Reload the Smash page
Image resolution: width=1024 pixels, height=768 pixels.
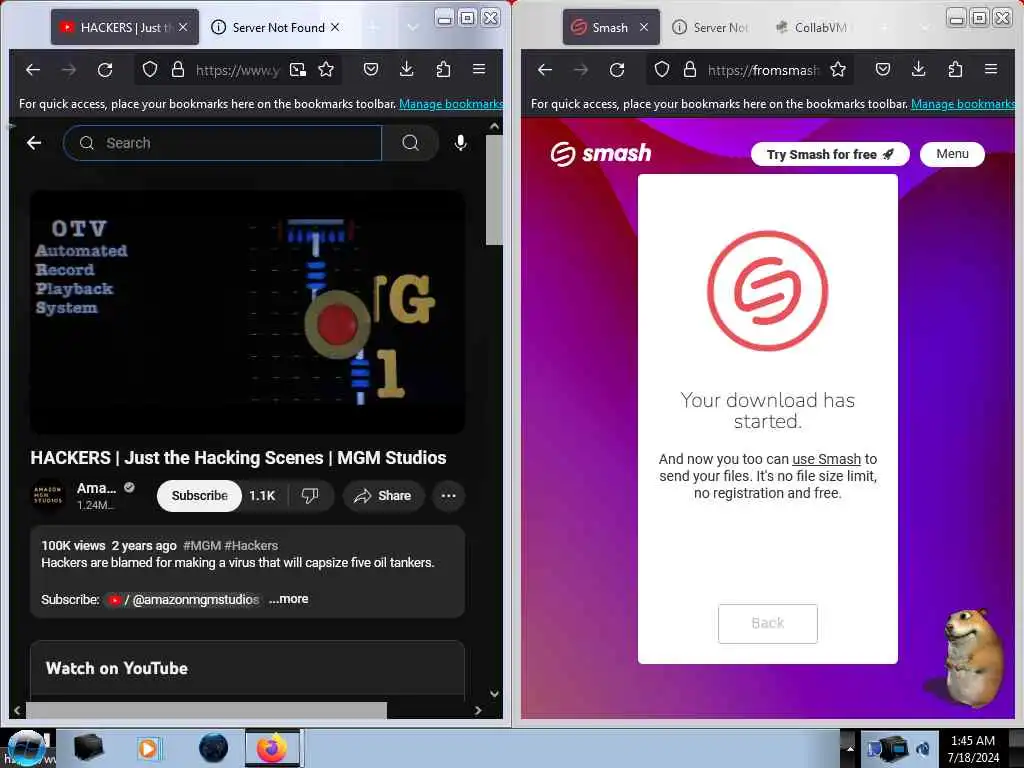pos(617,69)
